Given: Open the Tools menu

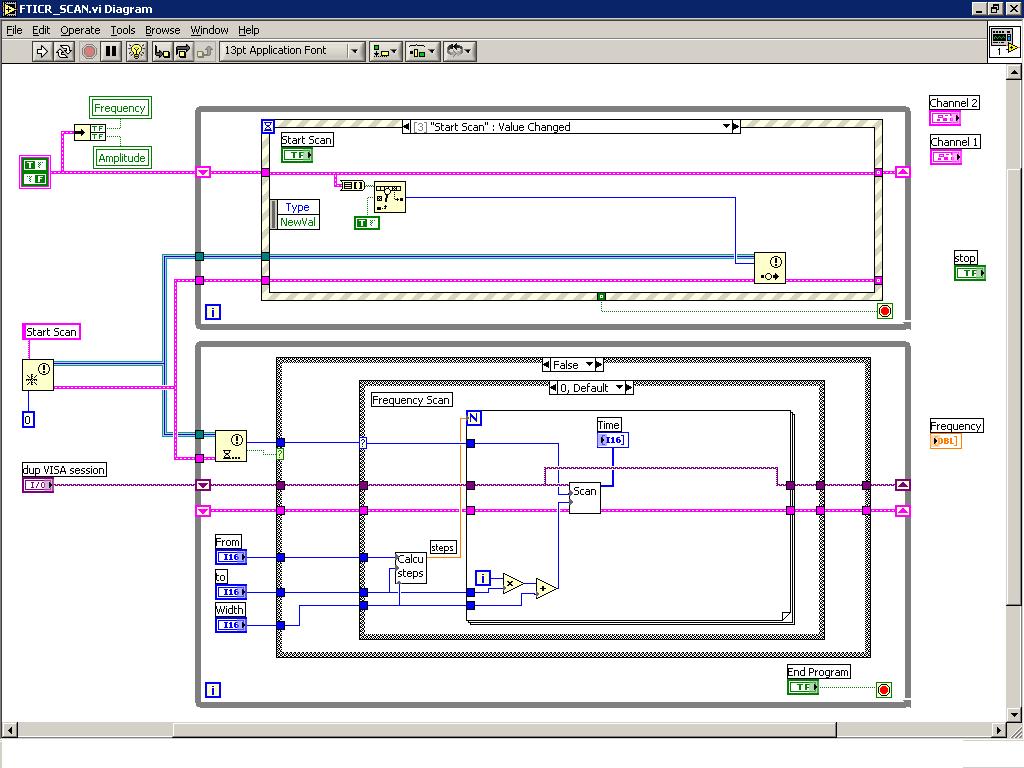Looking at the screenshot, I should (122, 30).
